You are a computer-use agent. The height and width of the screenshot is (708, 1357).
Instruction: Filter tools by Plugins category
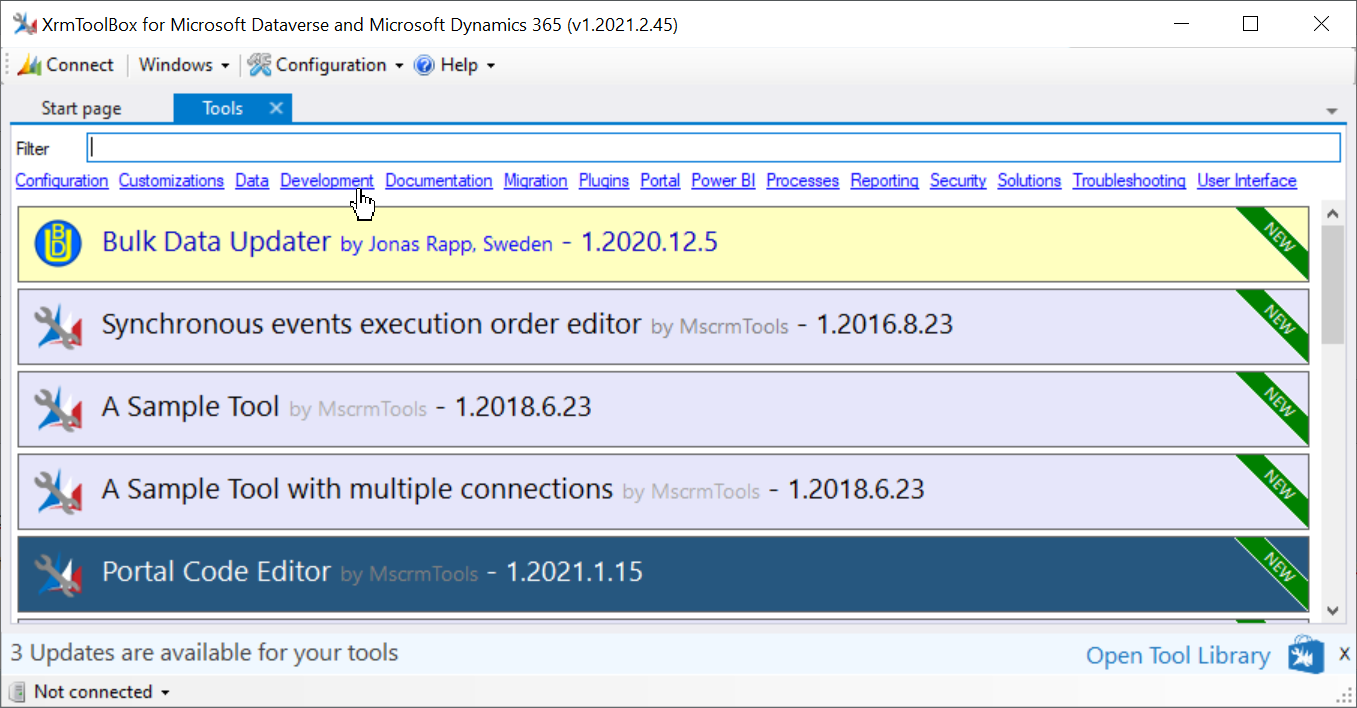(x=604, y=181)
